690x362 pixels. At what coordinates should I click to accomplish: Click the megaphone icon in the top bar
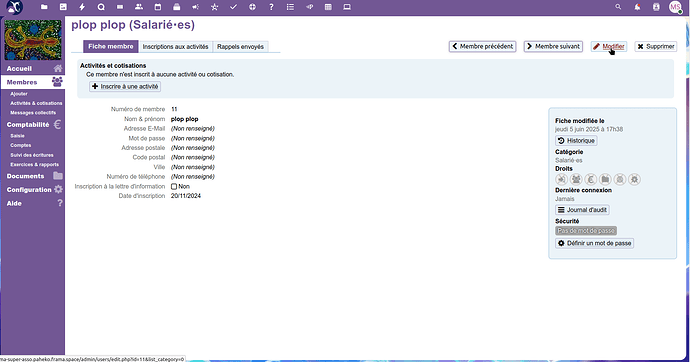coord(195,7)
